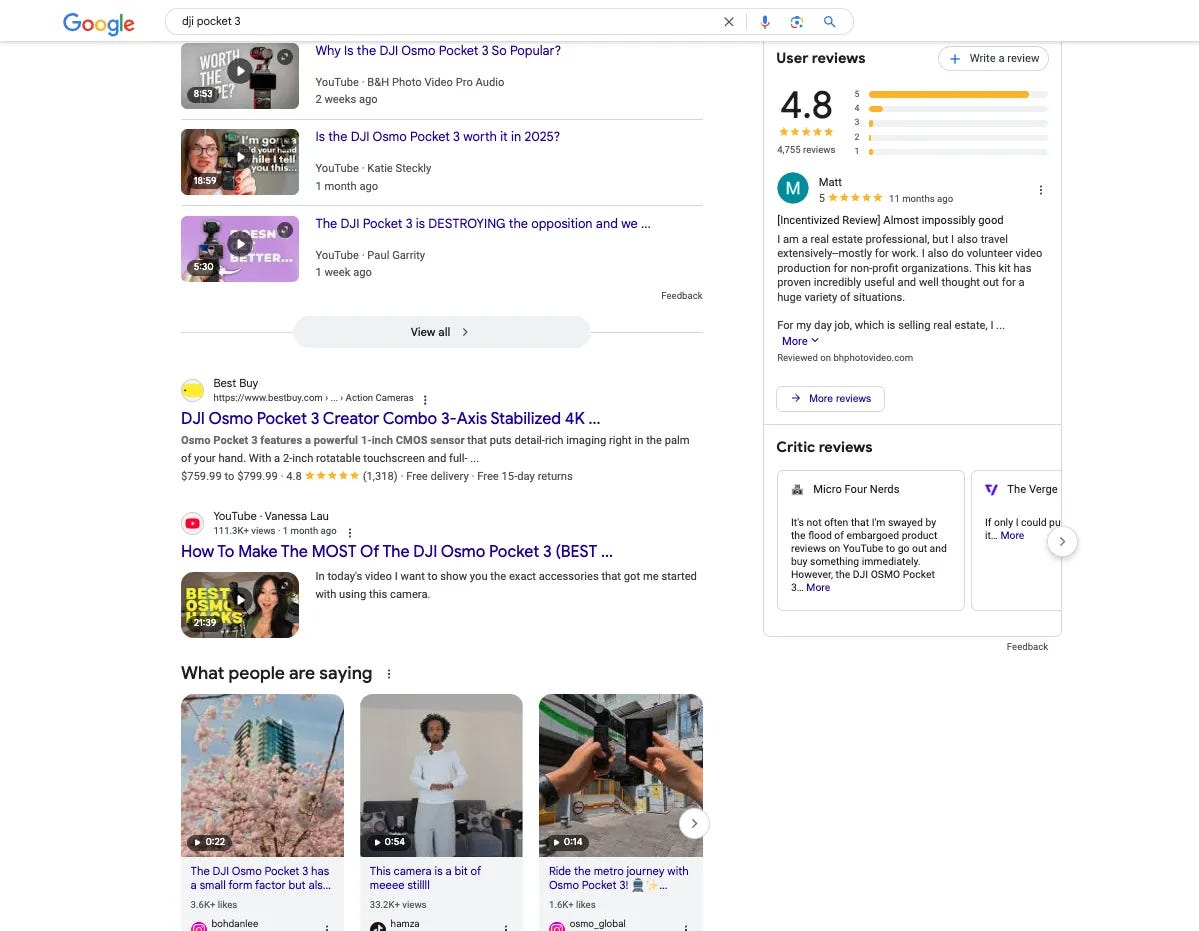Open 'The DJI Pocket 3 is DESTROYING the opposition' link
The height and width of the screenshot is (931, 1199).
tap(483, 223)
